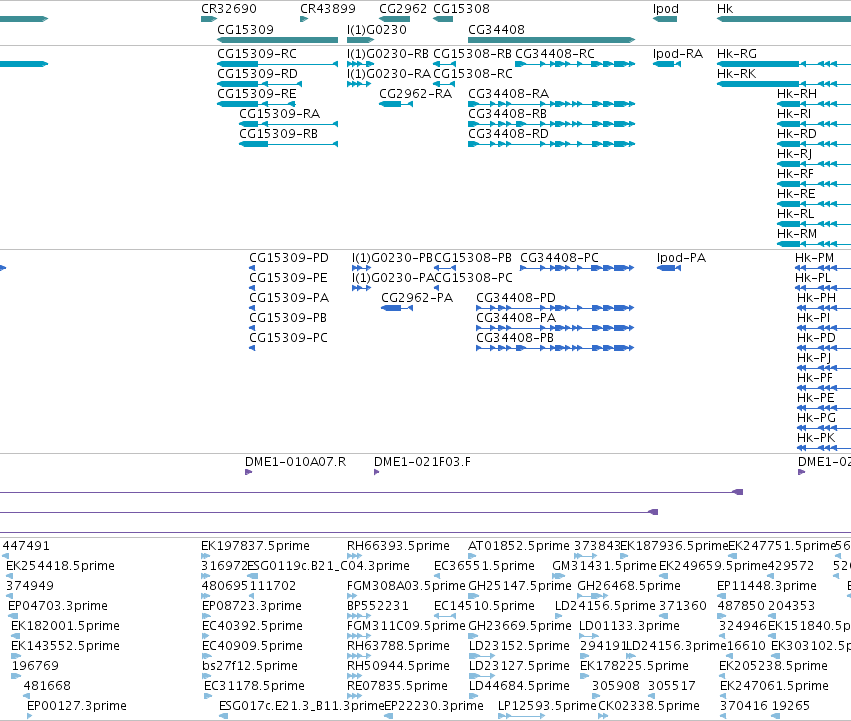Click the CK02338.5prime label
Viewport: 851px width, 721px height.
[x=649, y=706]
